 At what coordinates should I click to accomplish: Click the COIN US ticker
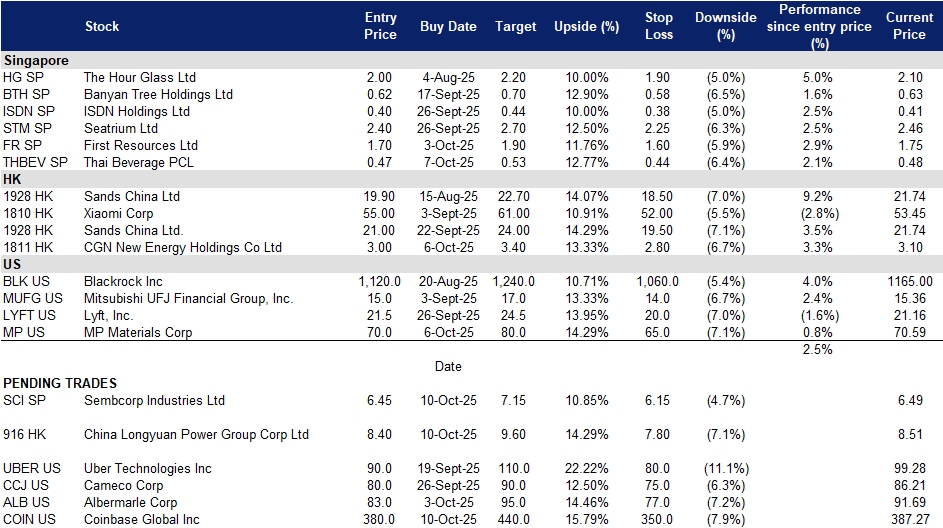[29, 519]
